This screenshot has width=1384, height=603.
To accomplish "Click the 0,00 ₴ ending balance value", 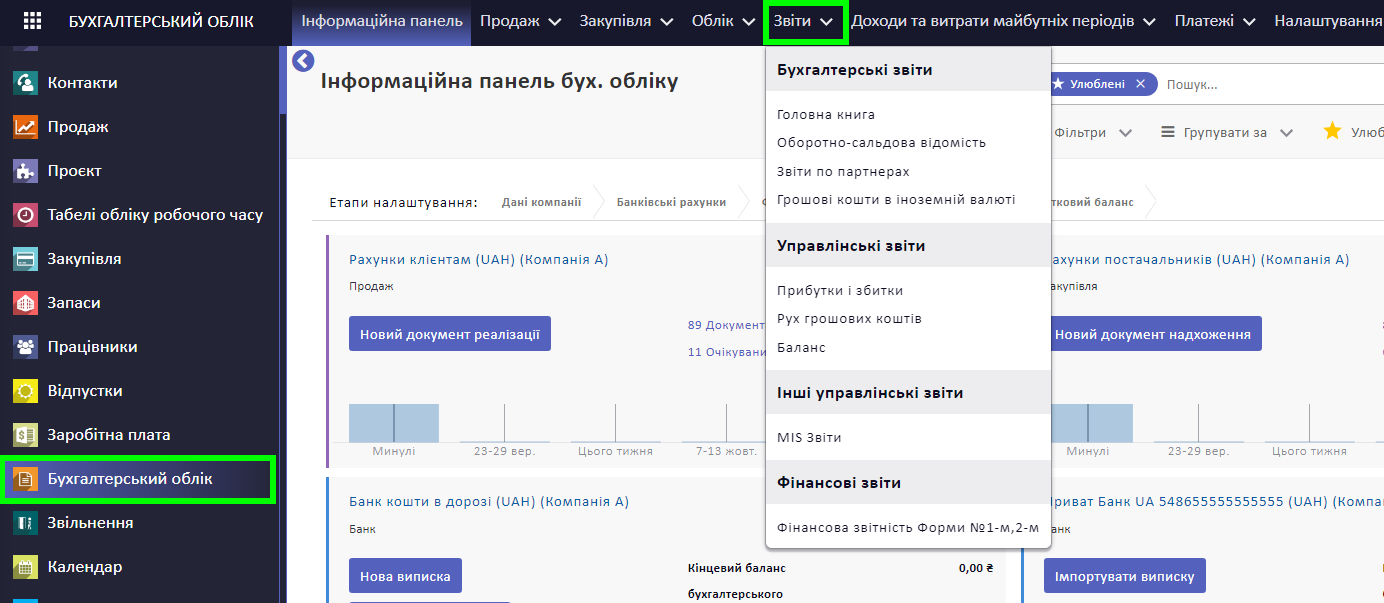I will click(976, 568).
